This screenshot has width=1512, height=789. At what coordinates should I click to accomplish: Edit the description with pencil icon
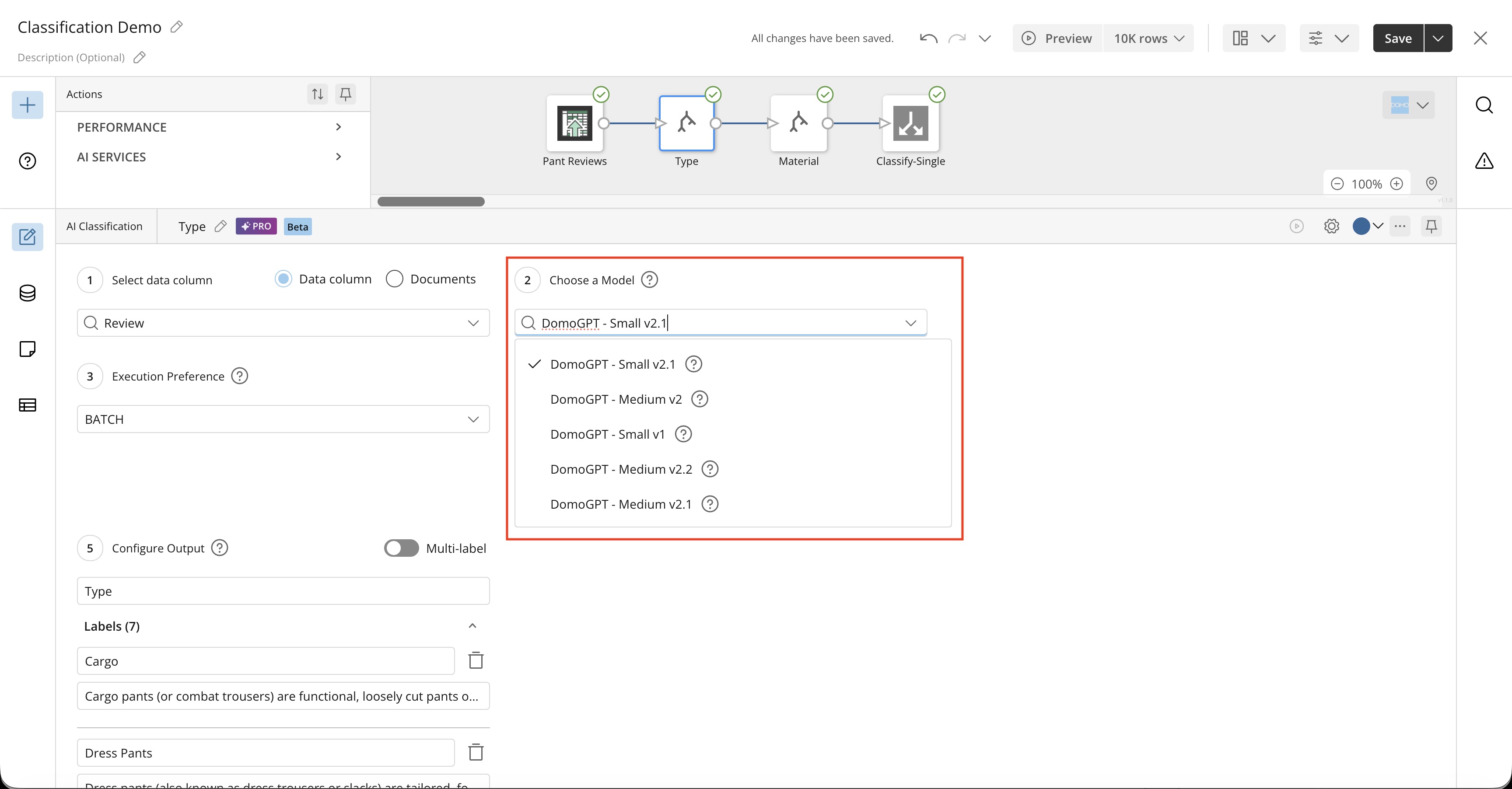coord(140,57)
